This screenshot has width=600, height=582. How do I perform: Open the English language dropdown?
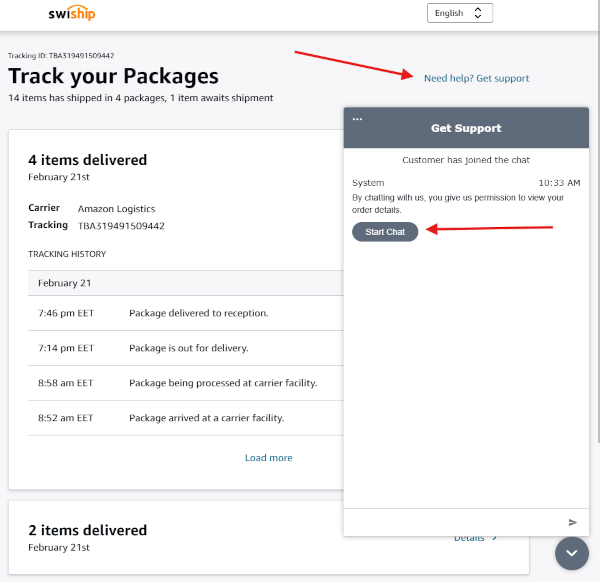tap(460, 13)
